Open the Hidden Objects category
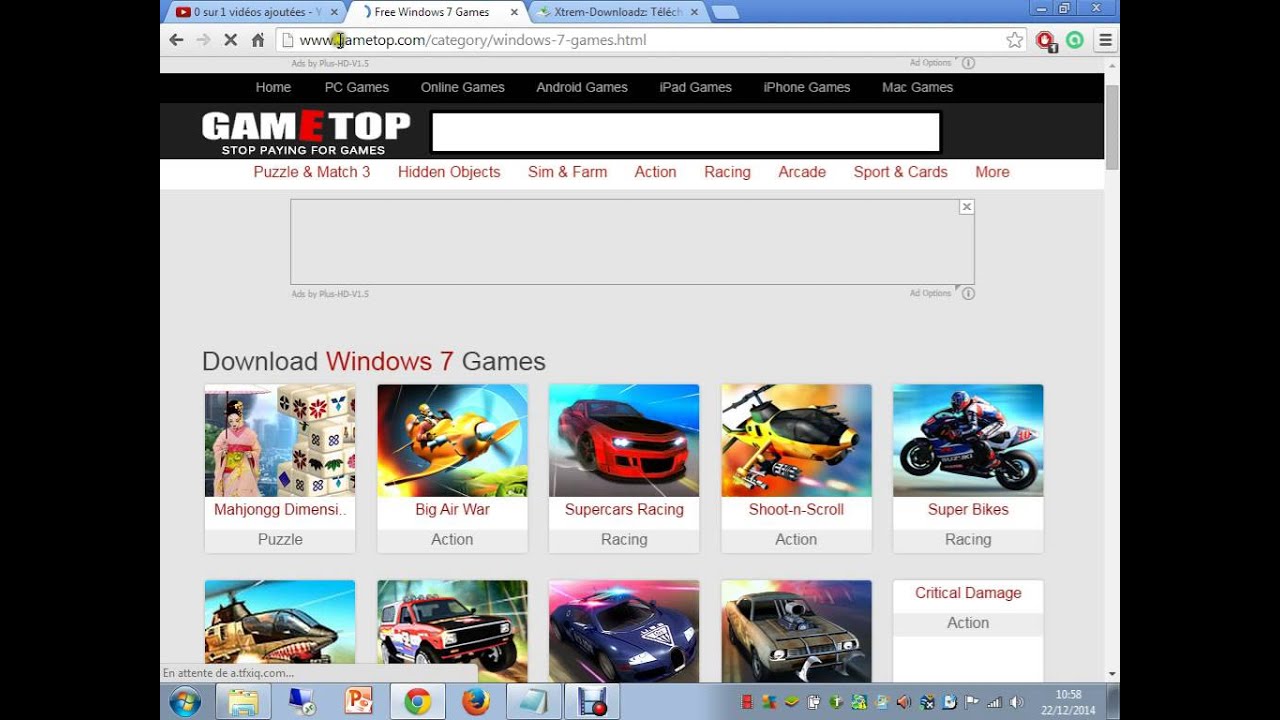The image size is (1280, 720). tap(449, 172)
